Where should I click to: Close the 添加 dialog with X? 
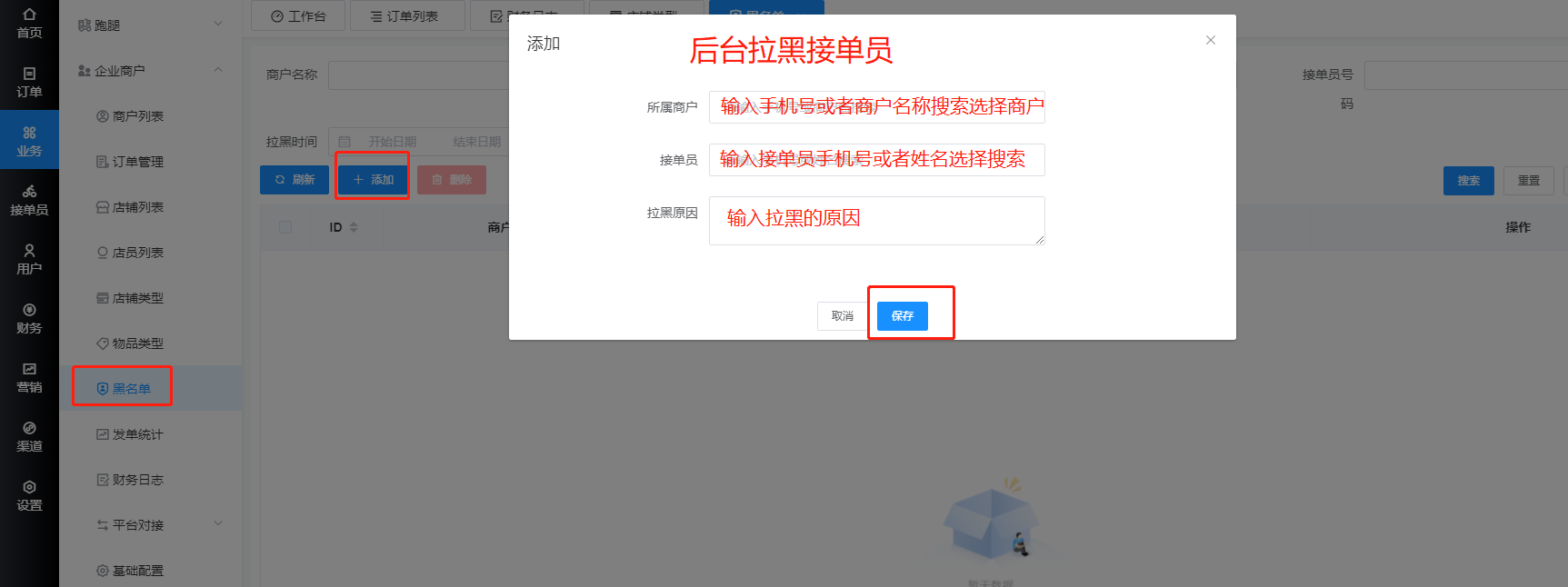pos(1211,40)
